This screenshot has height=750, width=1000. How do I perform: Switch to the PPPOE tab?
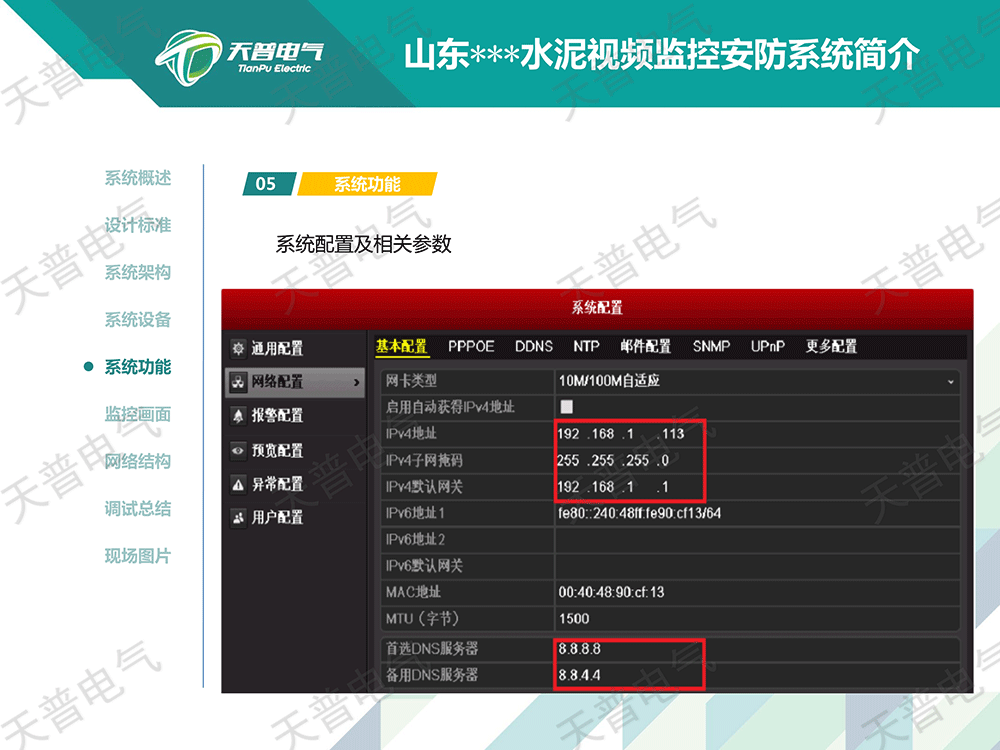click(x=471, y=346)
